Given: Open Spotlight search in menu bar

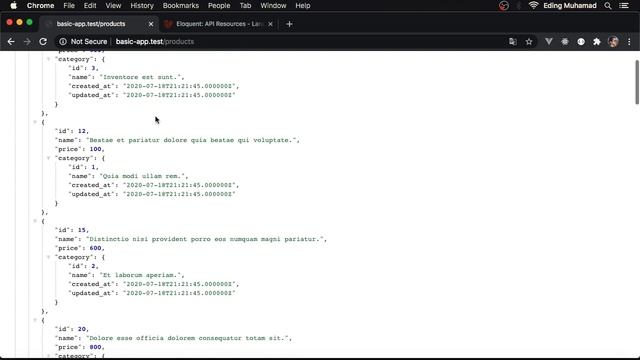Looking at the screenshot, I should (608, 6).
